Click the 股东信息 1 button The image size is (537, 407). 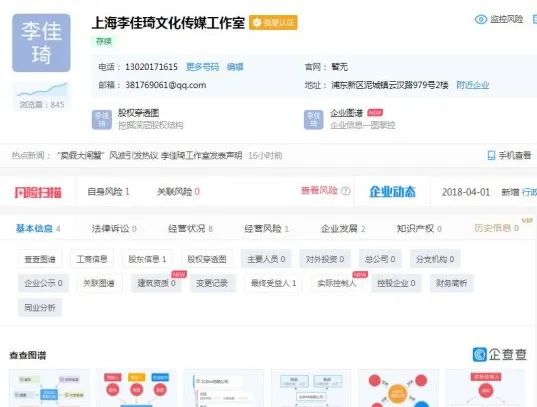point(147,259)
